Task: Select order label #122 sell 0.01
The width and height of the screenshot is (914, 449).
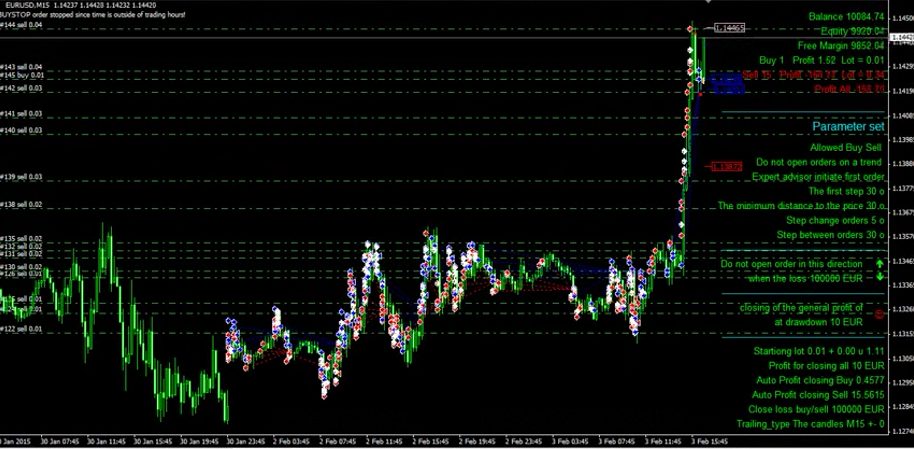Action: pyautogui.click(x=22, y=329)
